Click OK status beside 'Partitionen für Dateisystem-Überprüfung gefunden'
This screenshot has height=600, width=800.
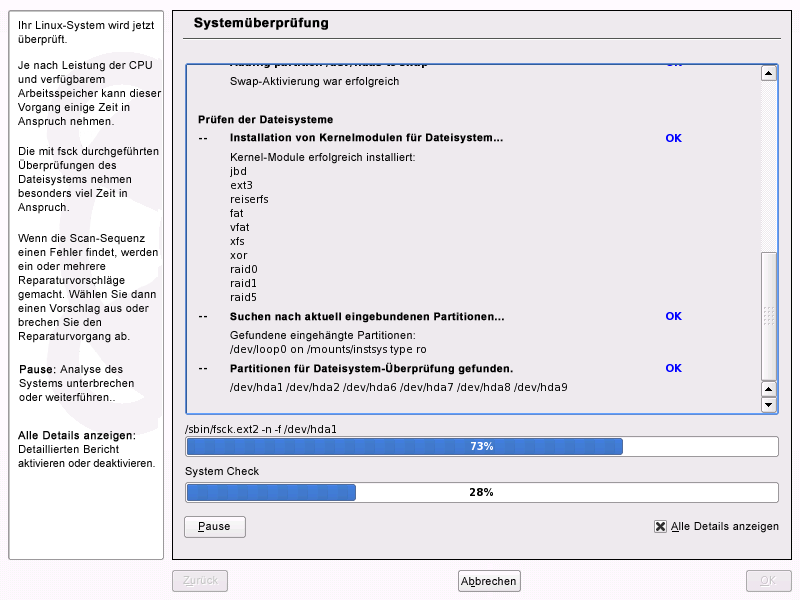click(673, 368)
